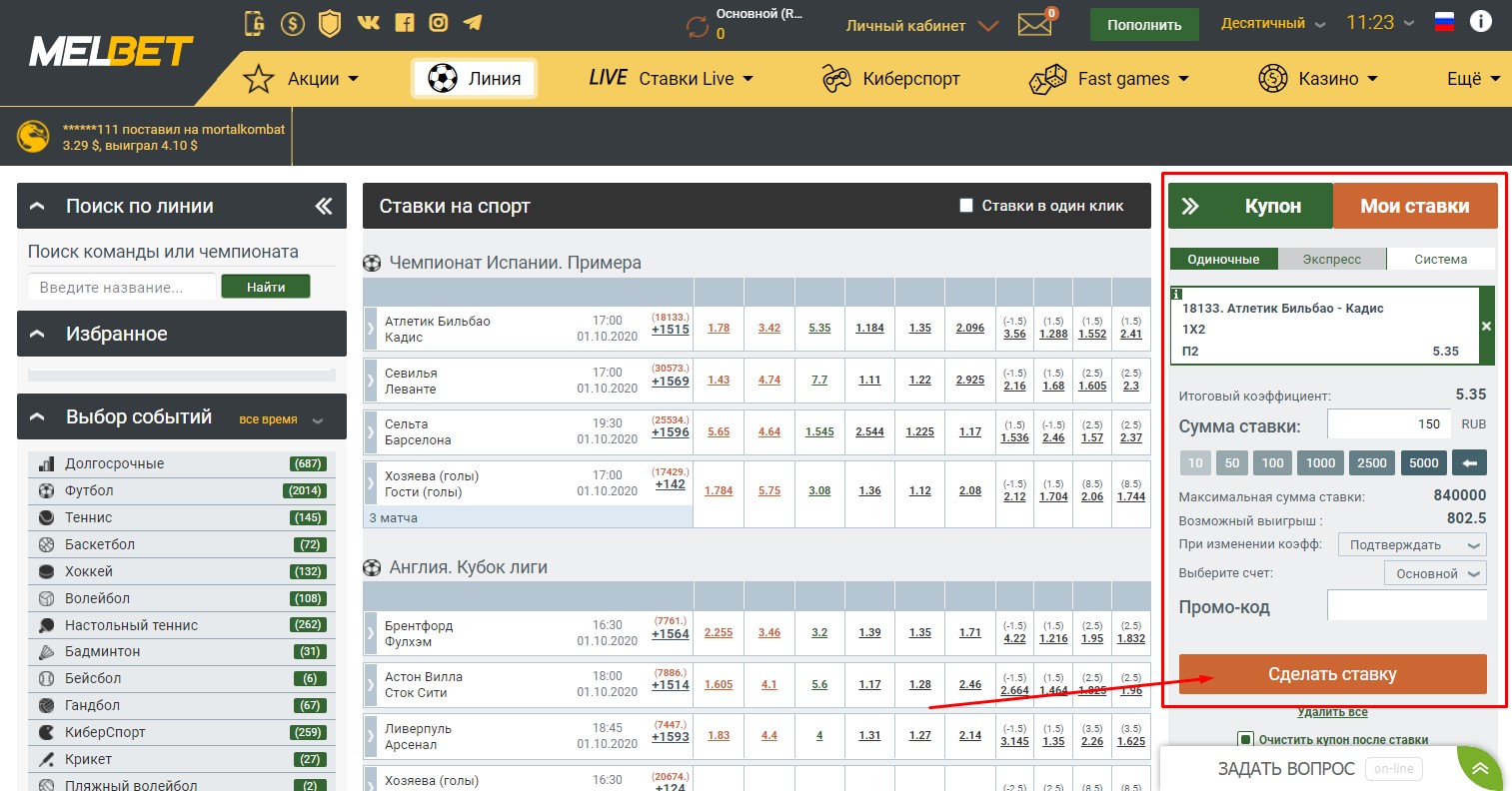Open the Киберспорт menu item
The image size is (1512, 791).
tap(890, 79)
